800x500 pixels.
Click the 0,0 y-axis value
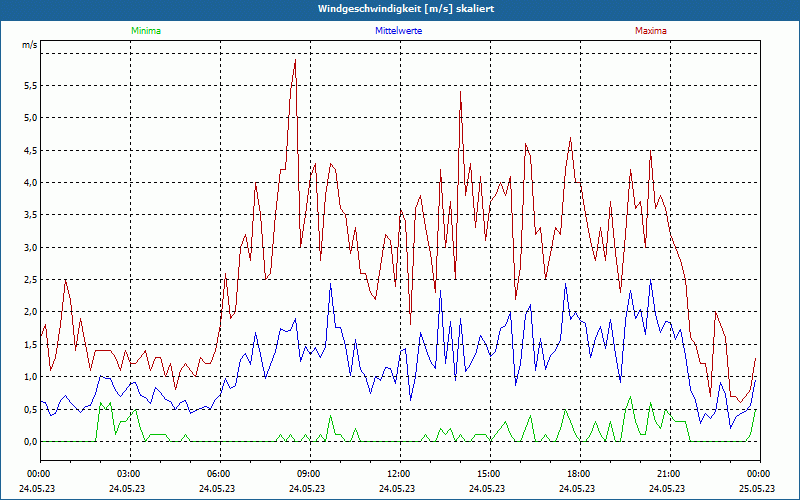pos(31,441)
